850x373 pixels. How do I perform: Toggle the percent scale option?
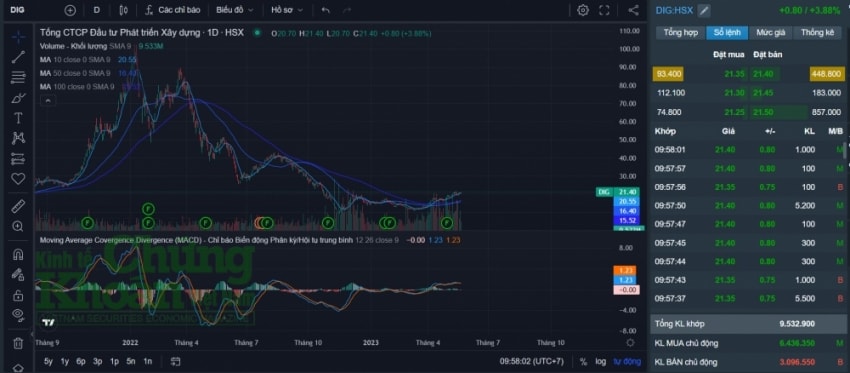583,362
